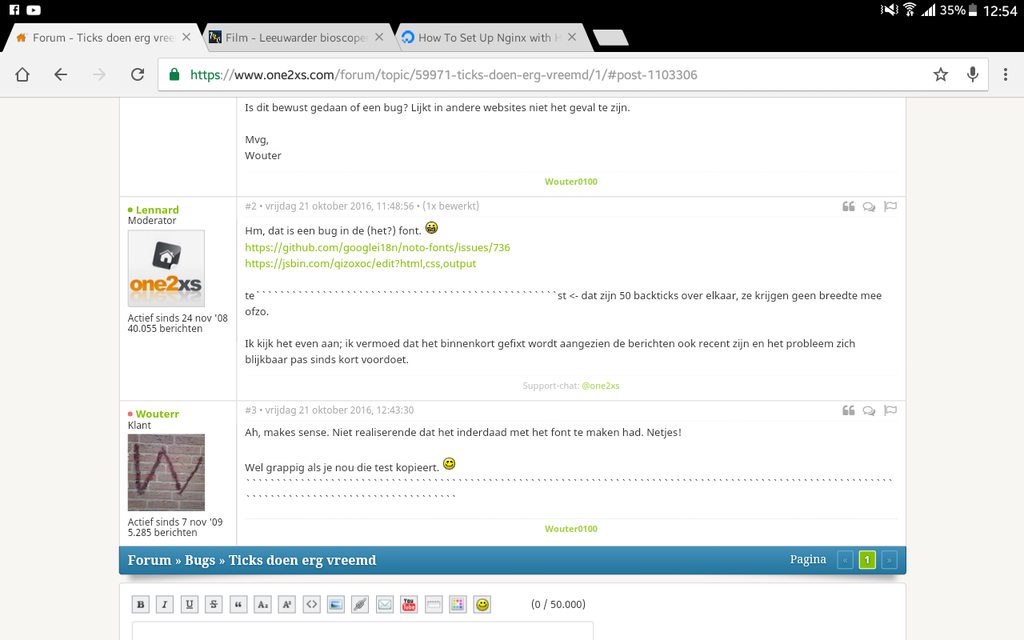The image size is (1024, 640).
Task: Tap the battery indicator in the status bar
Action: click(972, 10)
